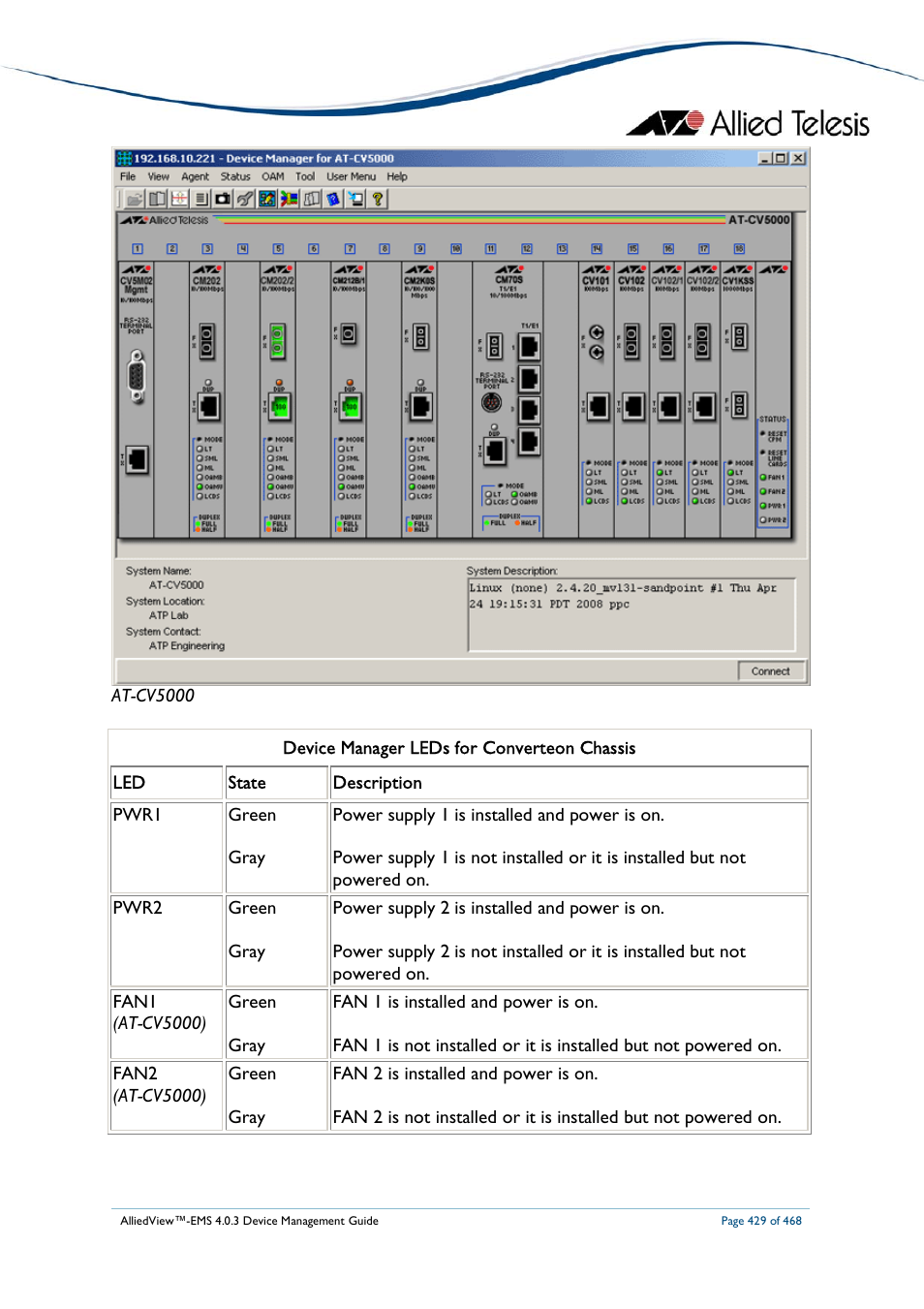Click the CV102/1 fiber port
924x1309 pixels.
pyautogui.click(x=667, y=341)
